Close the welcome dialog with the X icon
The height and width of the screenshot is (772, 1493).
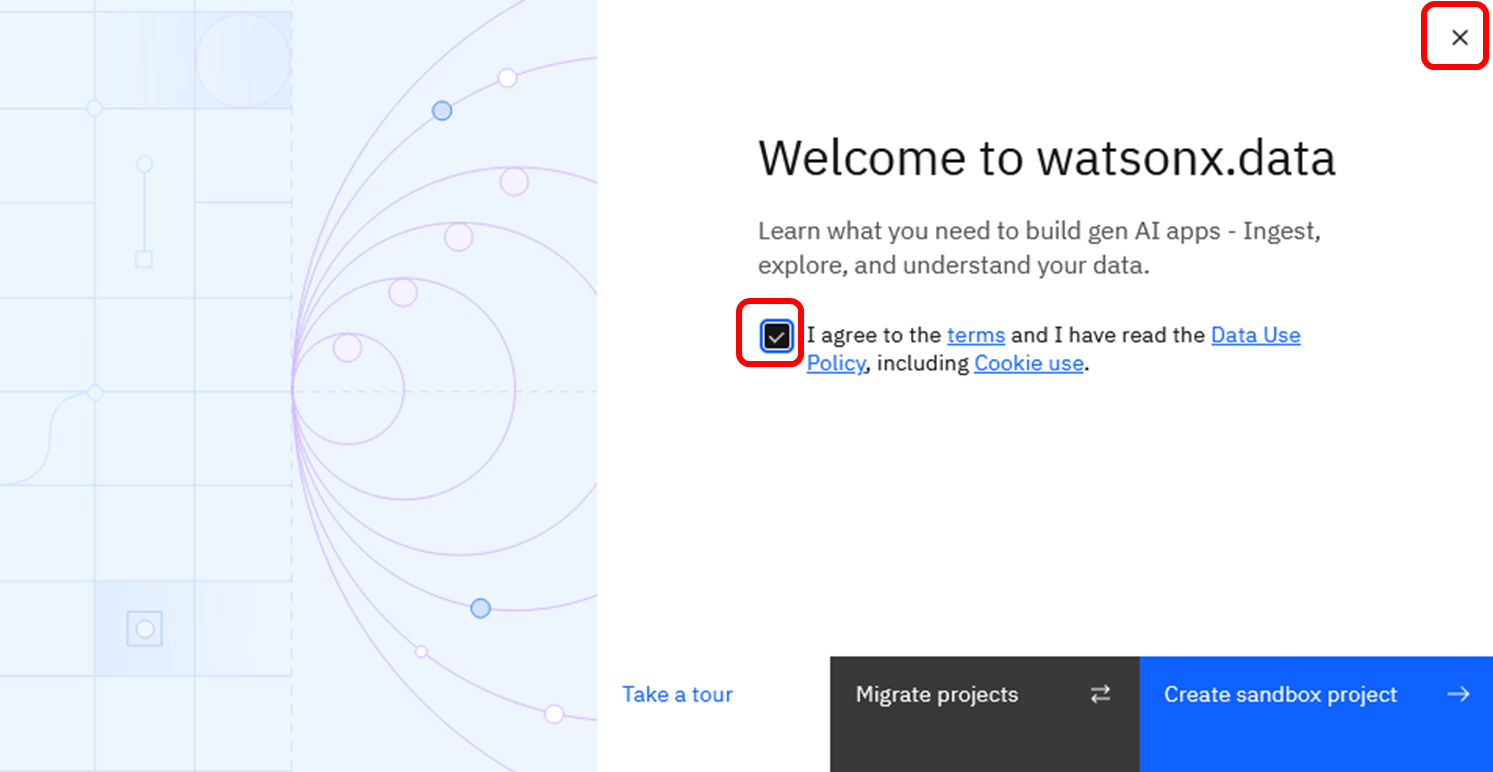[1459, 38]
